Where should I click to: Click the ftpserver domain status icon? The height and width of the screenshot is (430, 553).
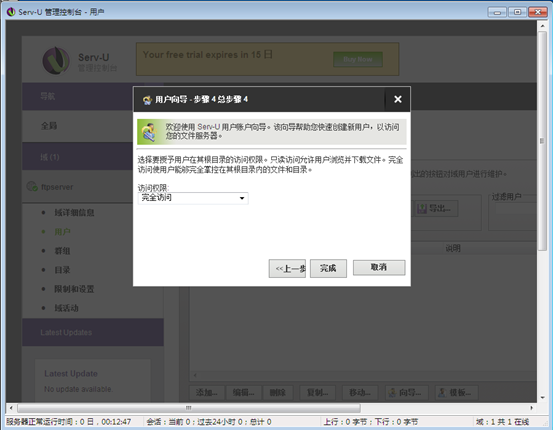coord(32,186)
